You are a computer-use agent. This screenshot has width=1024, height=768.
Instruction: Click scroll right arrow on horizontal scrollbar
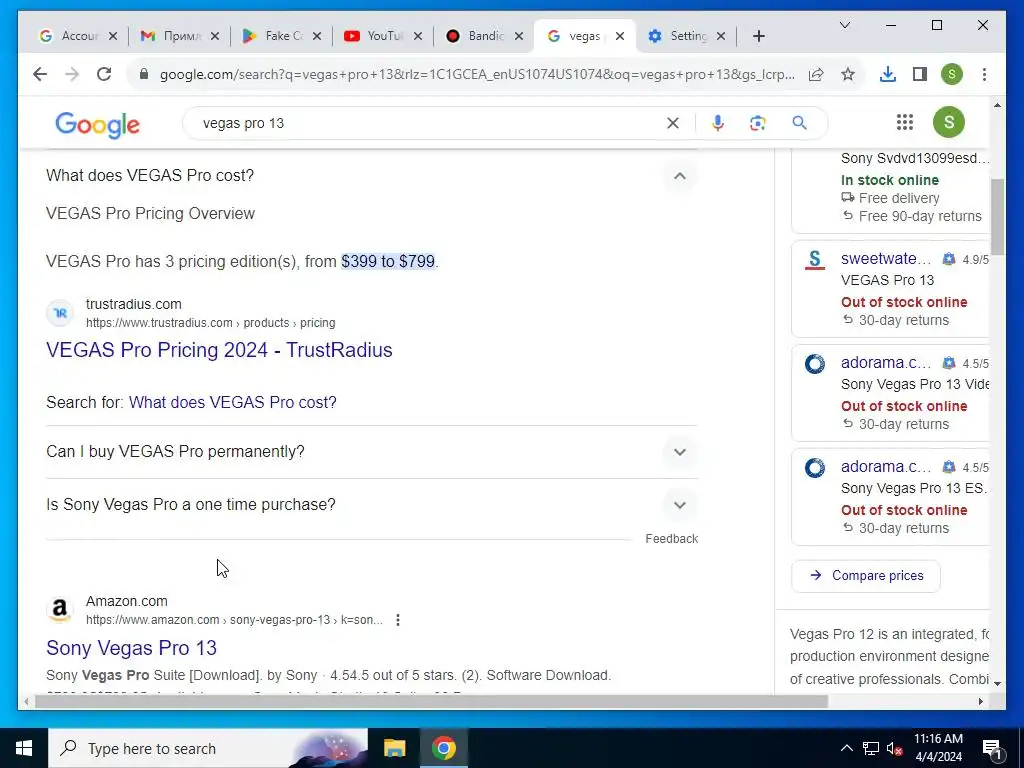(981, 701)
